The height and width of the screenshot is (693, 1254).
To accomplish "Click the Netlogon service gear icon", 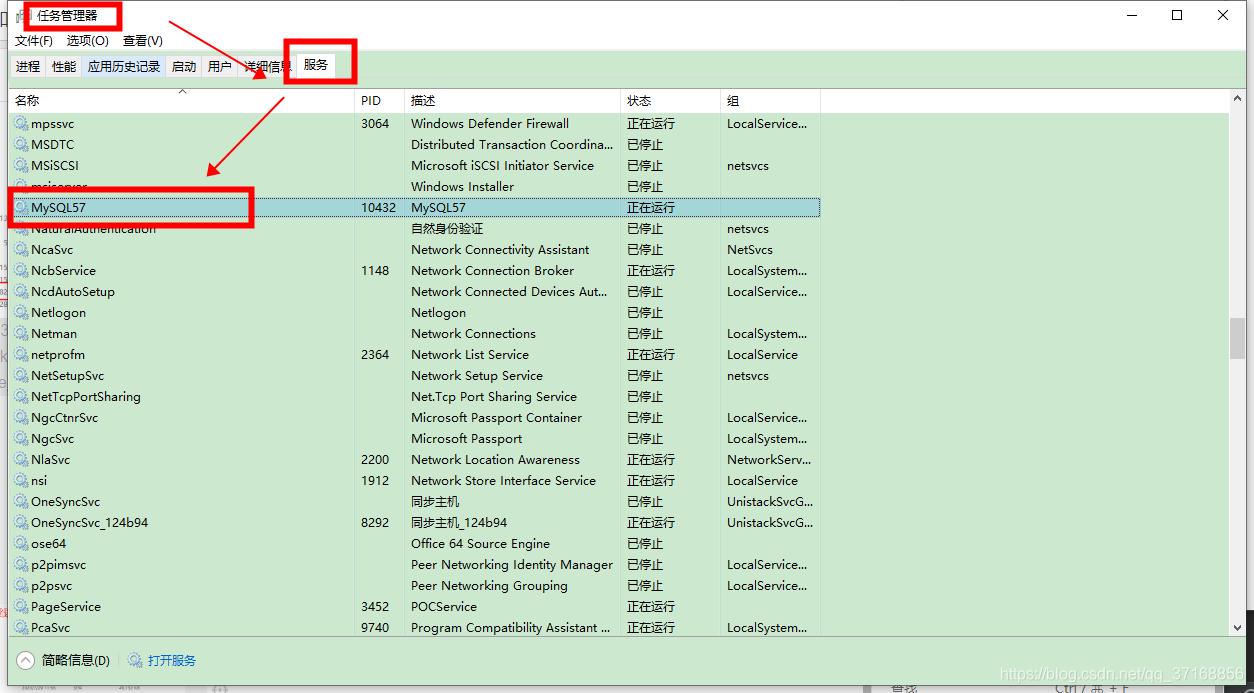I will pos(22,313).
